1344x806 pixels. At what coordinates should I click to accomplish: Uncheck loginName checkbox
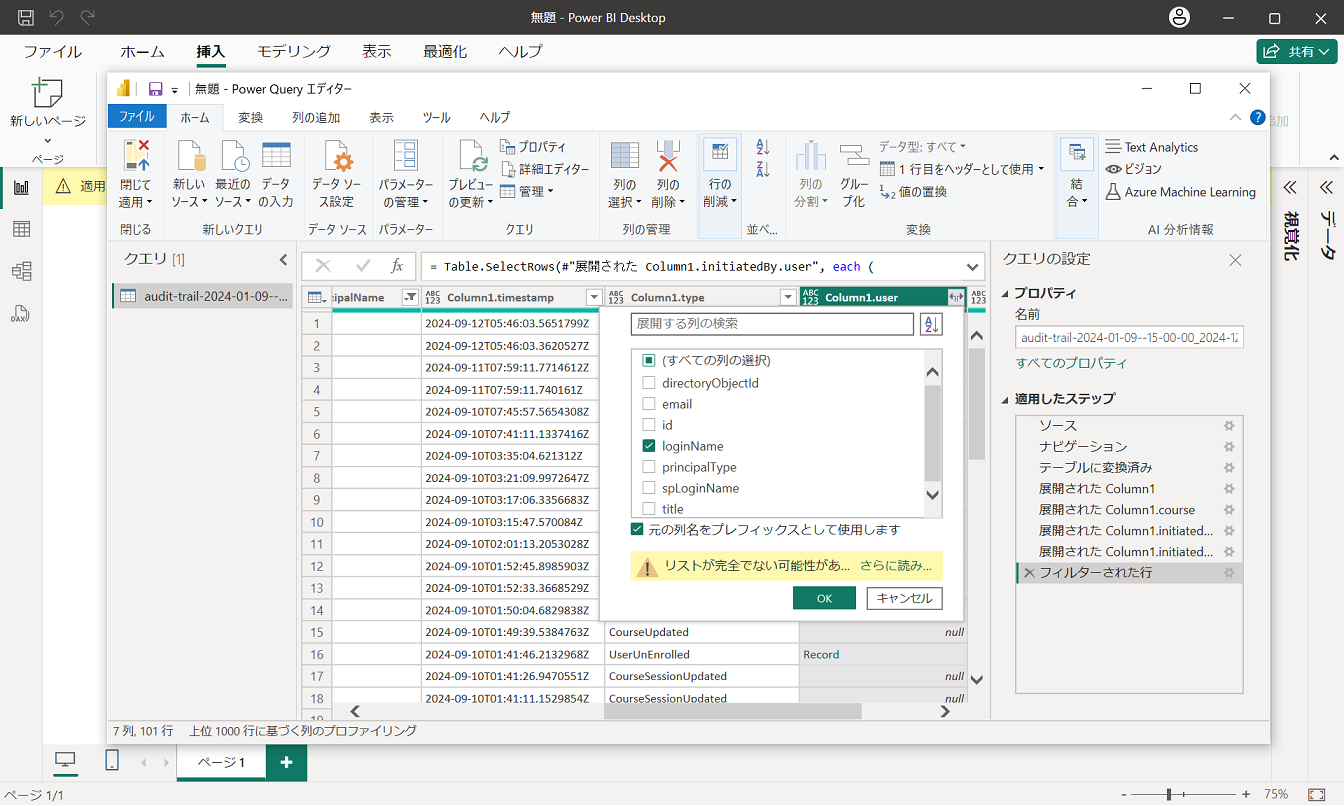click(x=648, y=446)
